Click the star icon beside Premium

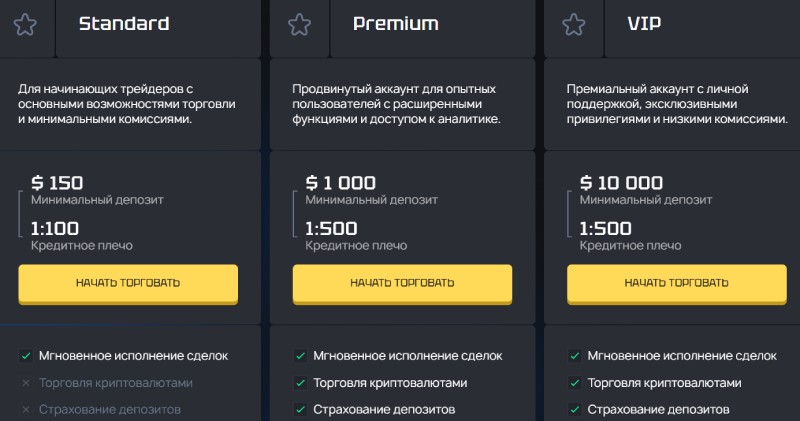click(x=299, y=25)
